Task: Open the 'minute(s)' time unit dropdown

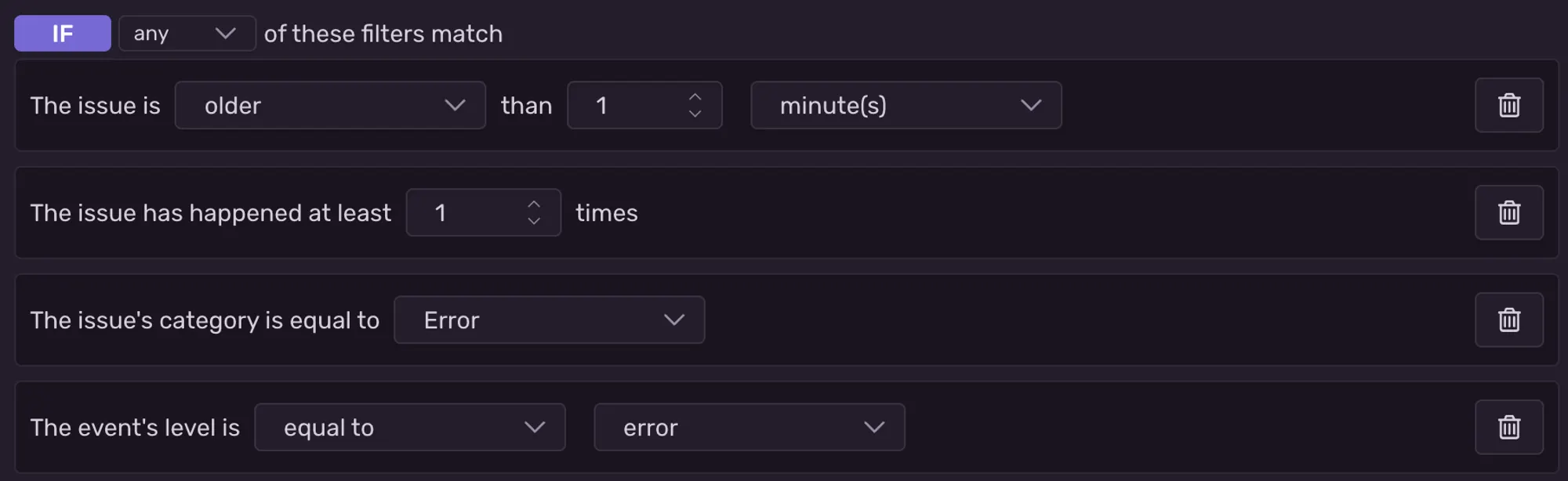Action: point(906,105)
